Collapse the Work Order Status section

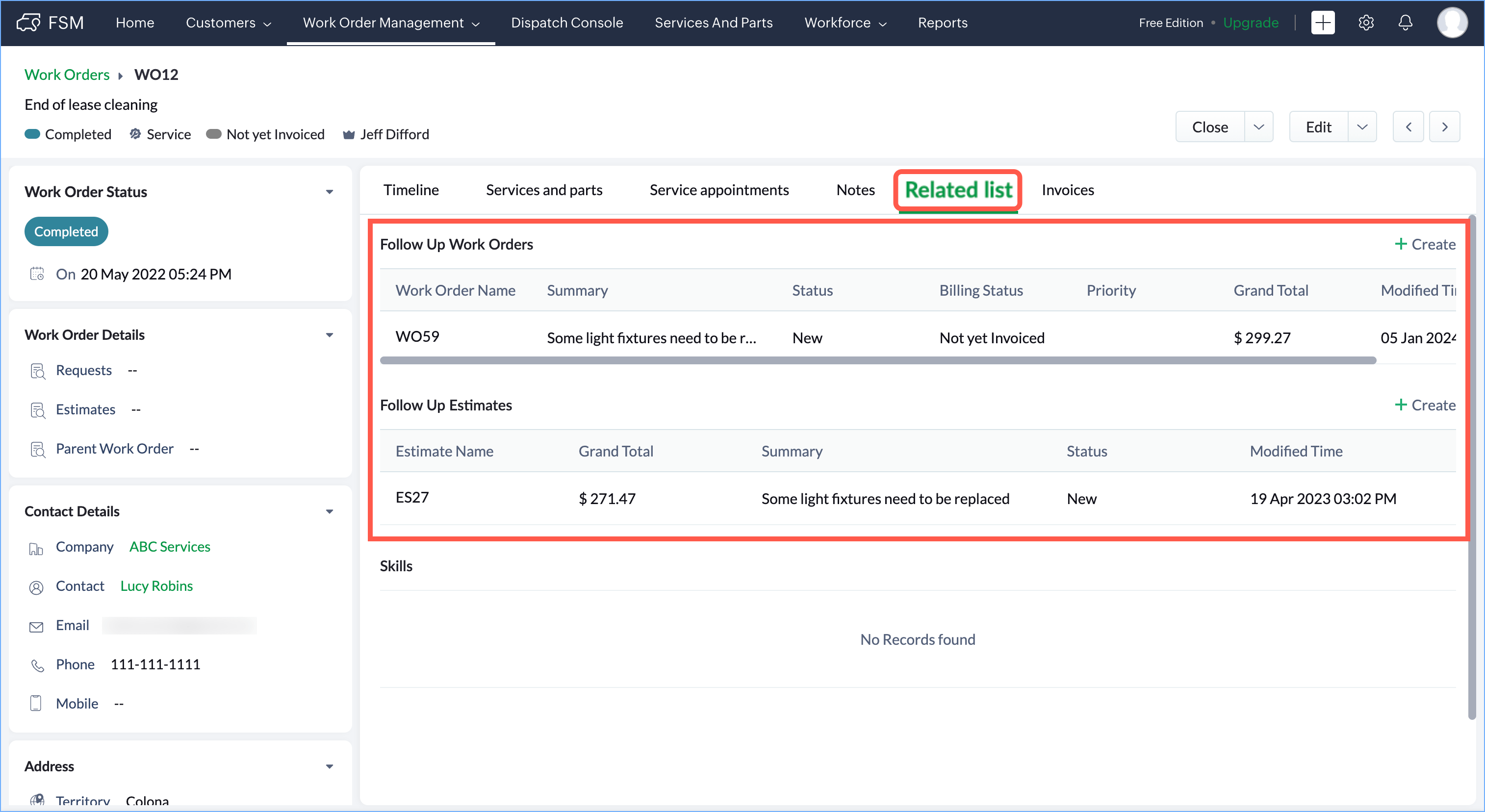[329, 192]
